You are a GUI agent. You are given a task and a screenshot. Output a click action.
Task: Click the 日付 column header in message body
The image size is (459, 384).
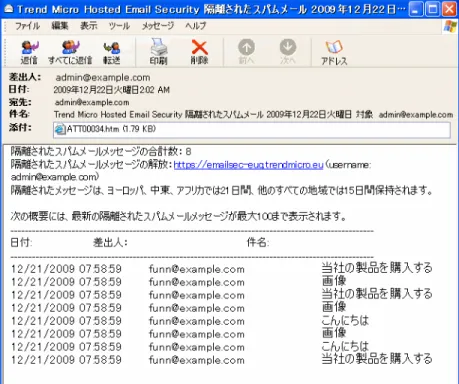21,242
